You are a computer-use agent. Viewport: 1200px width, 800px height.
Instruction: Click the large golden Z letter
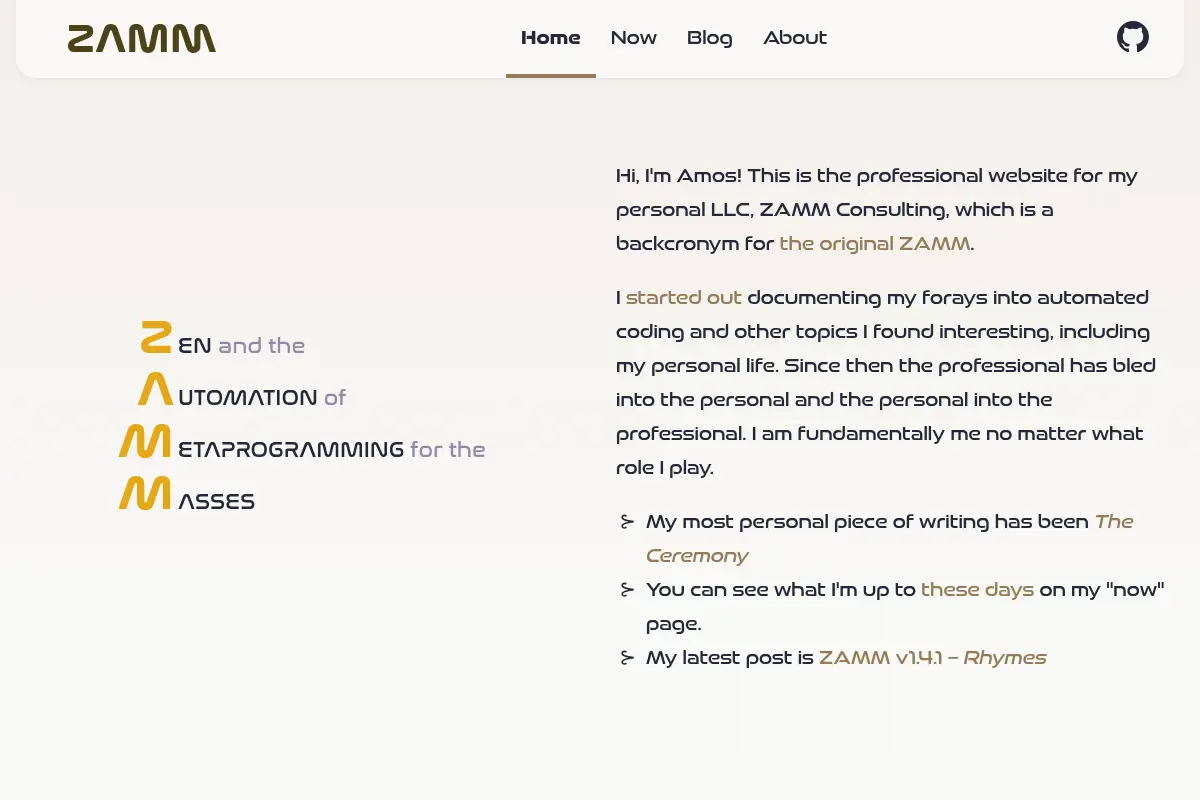click(x=155, y=337)
